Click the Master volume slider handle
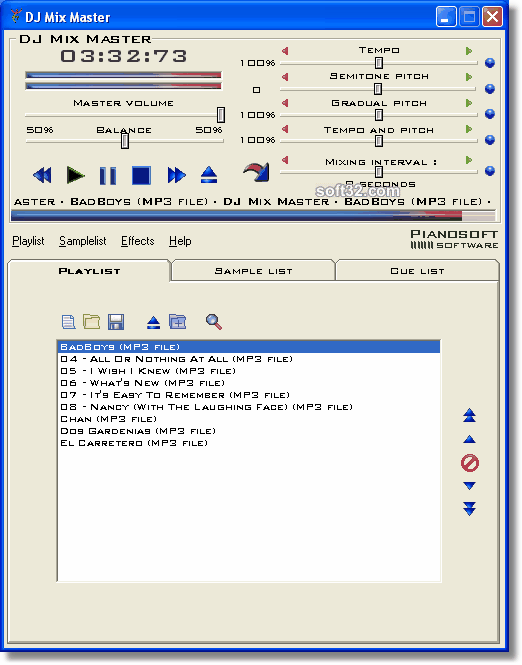The height and width of the screenshot is (665, 522). 221,115
